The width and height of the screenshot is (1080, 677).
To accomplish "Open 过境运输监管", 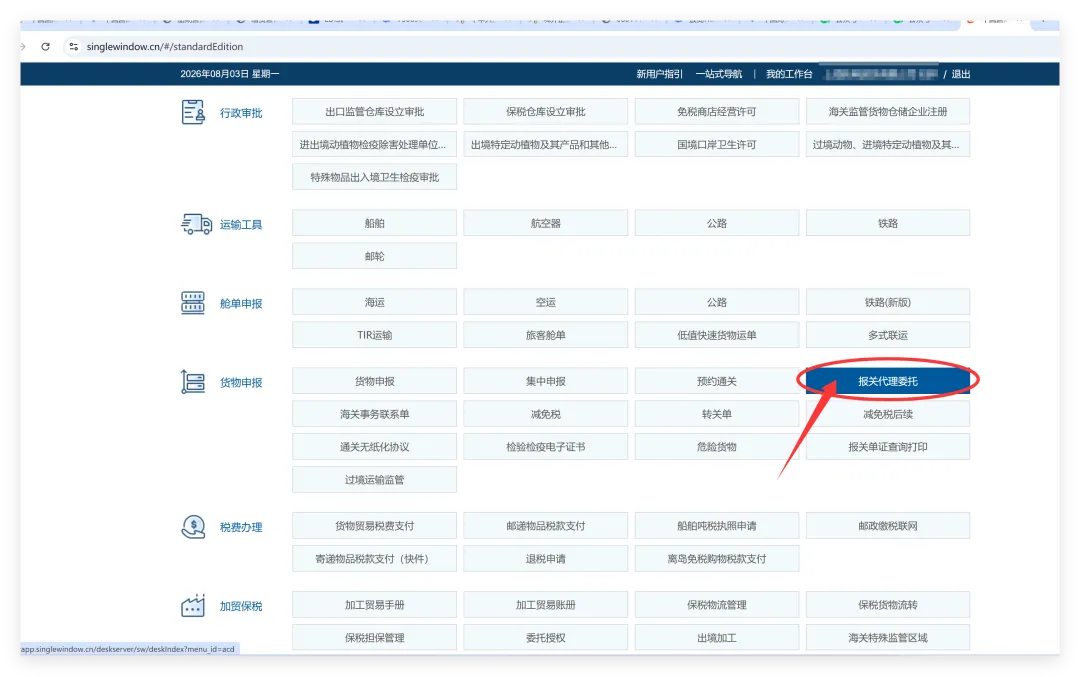I will tap(374, 480).
